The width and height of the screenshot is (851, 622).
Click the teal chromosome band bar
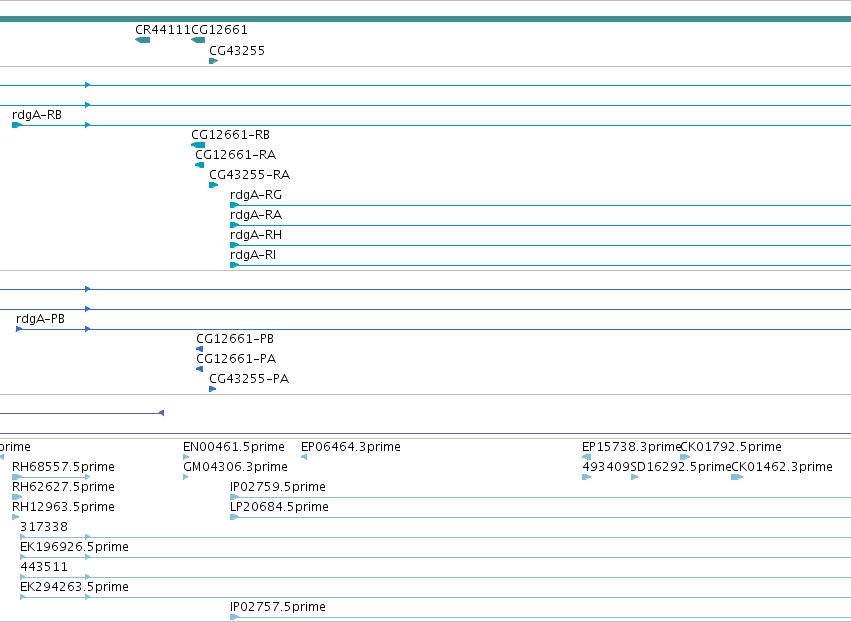[426, 20]
